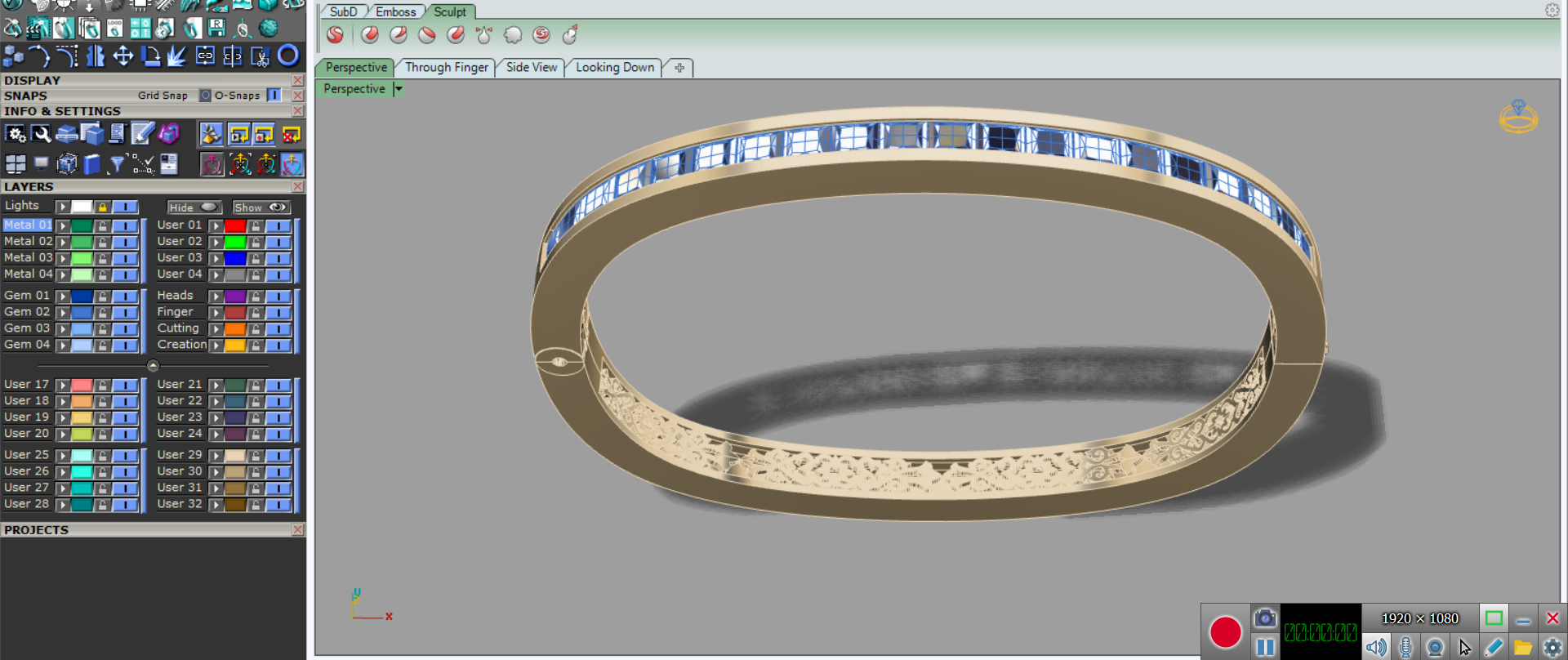Expand the Metal 02 layer arrow
This screenshot has width=1568, height=660.
click(x=62, y=243)
